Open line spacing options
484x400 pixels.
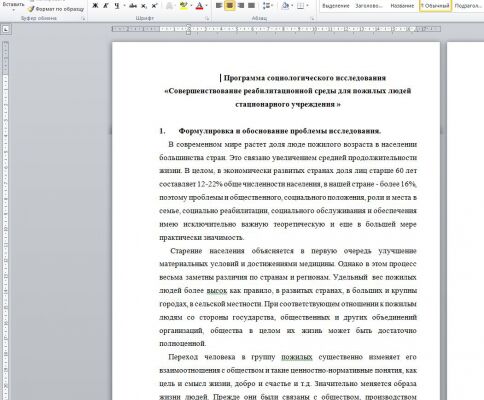click(266, 6)
